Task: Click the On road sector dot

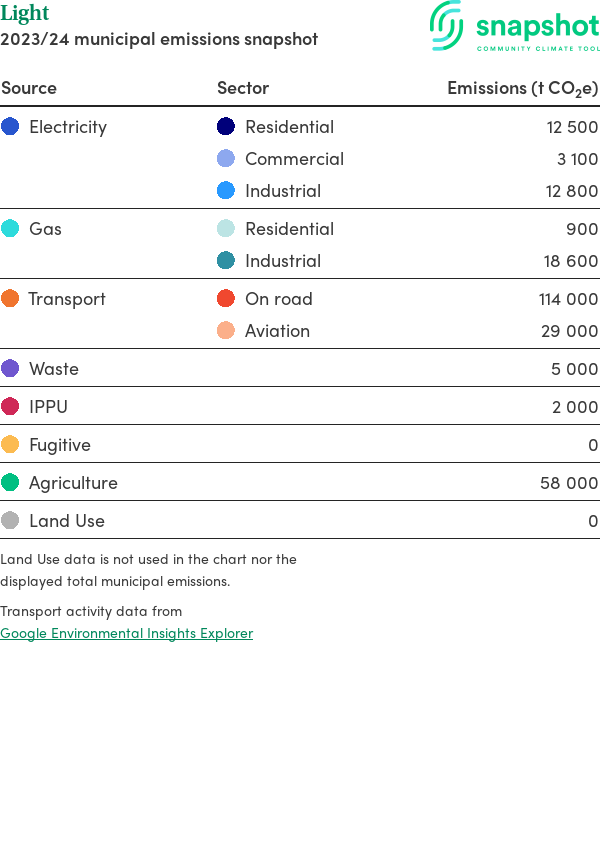Action: [x=226, y=299]
